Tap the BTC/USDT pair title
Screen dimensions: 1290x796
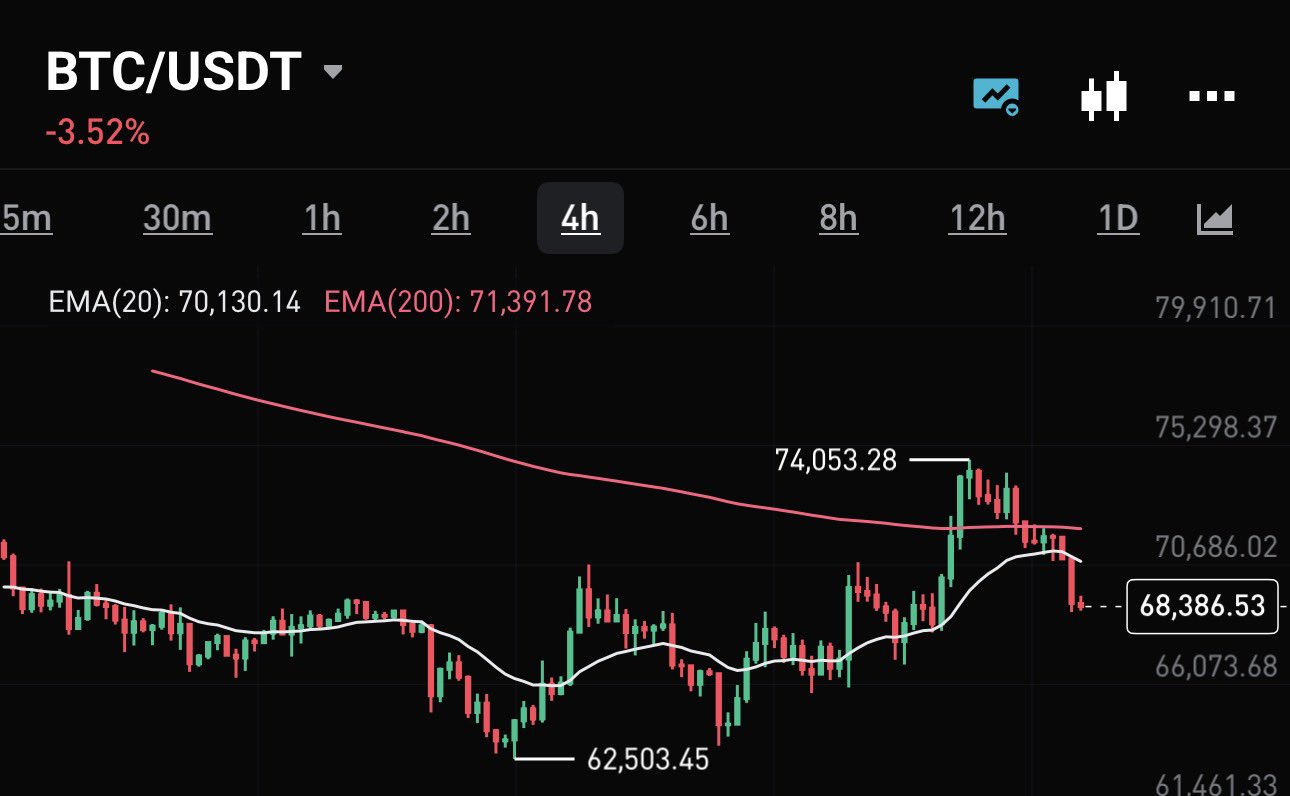click(174, 72)
